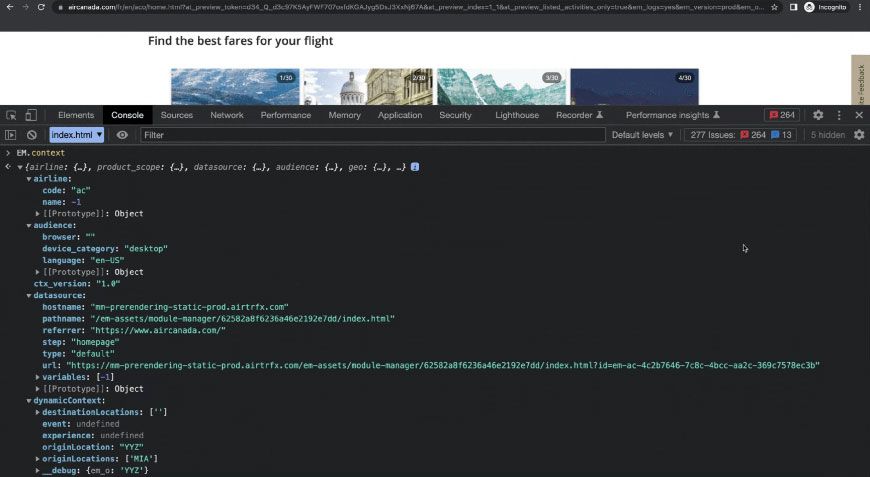This screenshot has width=870, height=477.
Task: Collapse the airline node
Action: 29,179
